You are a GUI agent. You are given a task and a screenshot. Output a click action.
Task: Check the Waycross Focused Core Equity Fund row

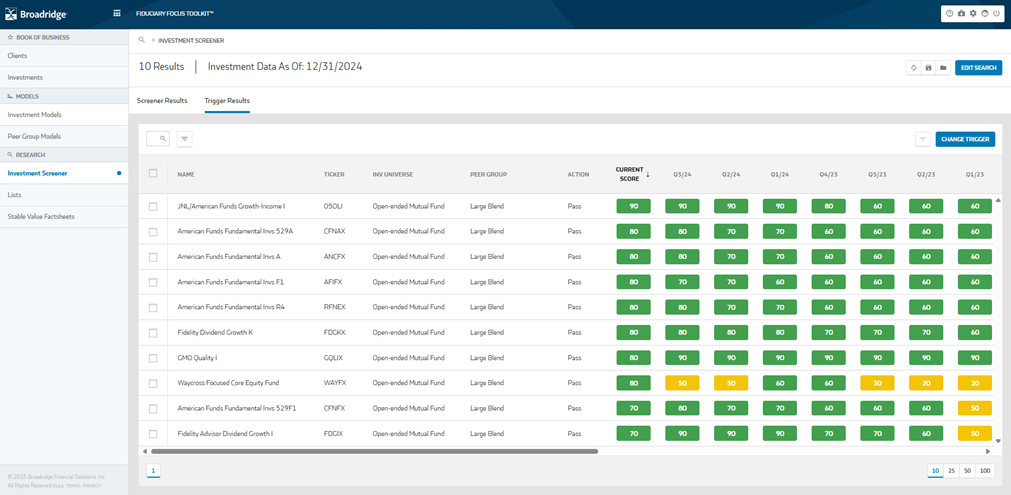click(x=153, y=383)
